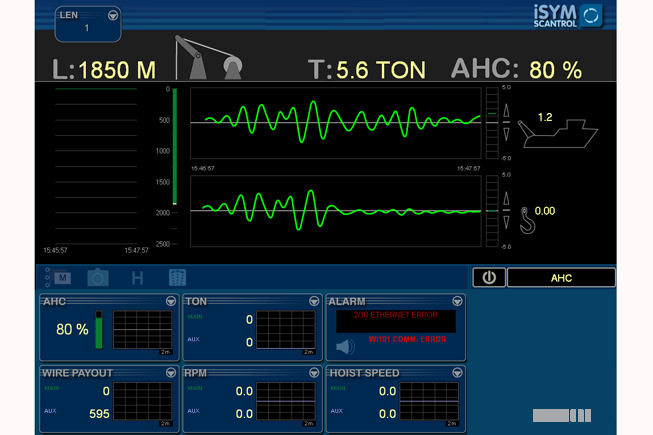The image size is (653, 435).
Task: Click the hook heave up arrow
Action: pyautogui.click(x=506, y=198)
